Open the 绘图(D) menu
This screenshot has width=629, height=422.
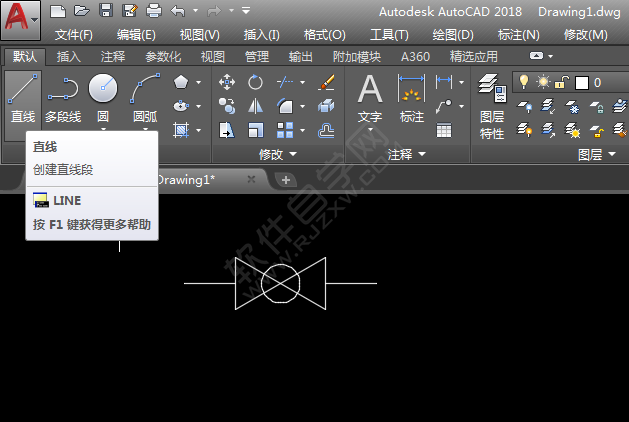453,35
